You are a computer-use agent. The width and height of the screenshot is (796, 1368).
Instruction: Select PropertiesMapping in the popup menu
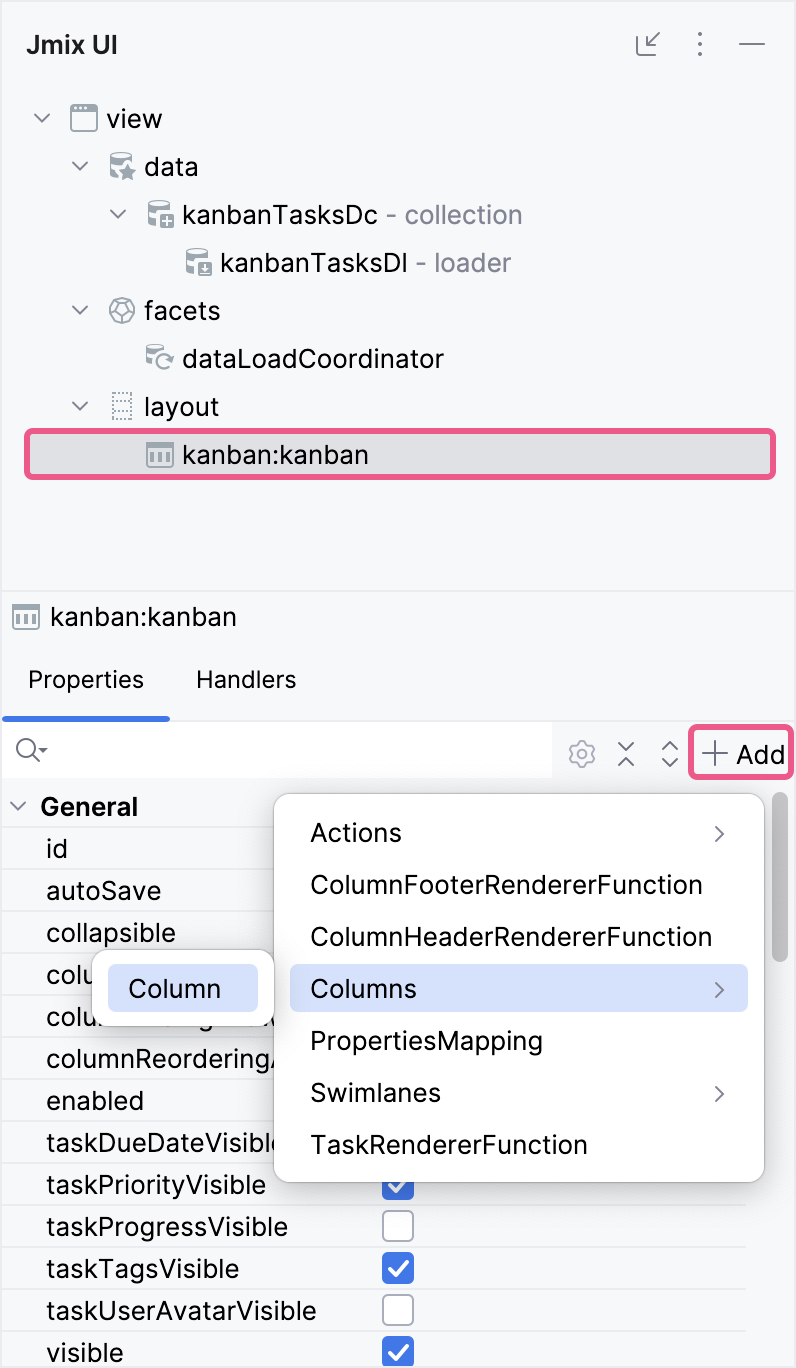[426, 1041]
